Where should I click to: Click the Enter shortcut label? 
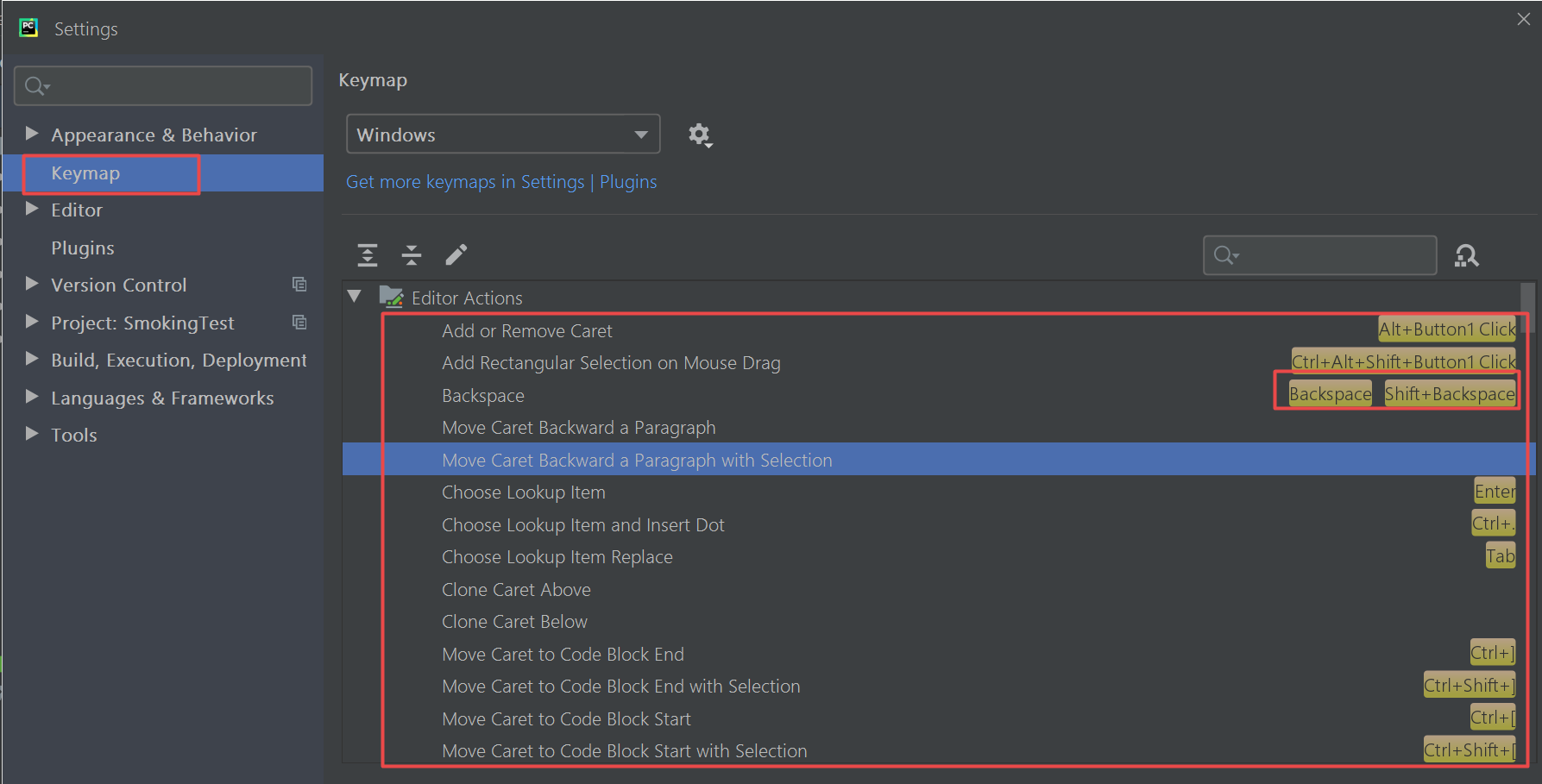(x=1495, y=492)
